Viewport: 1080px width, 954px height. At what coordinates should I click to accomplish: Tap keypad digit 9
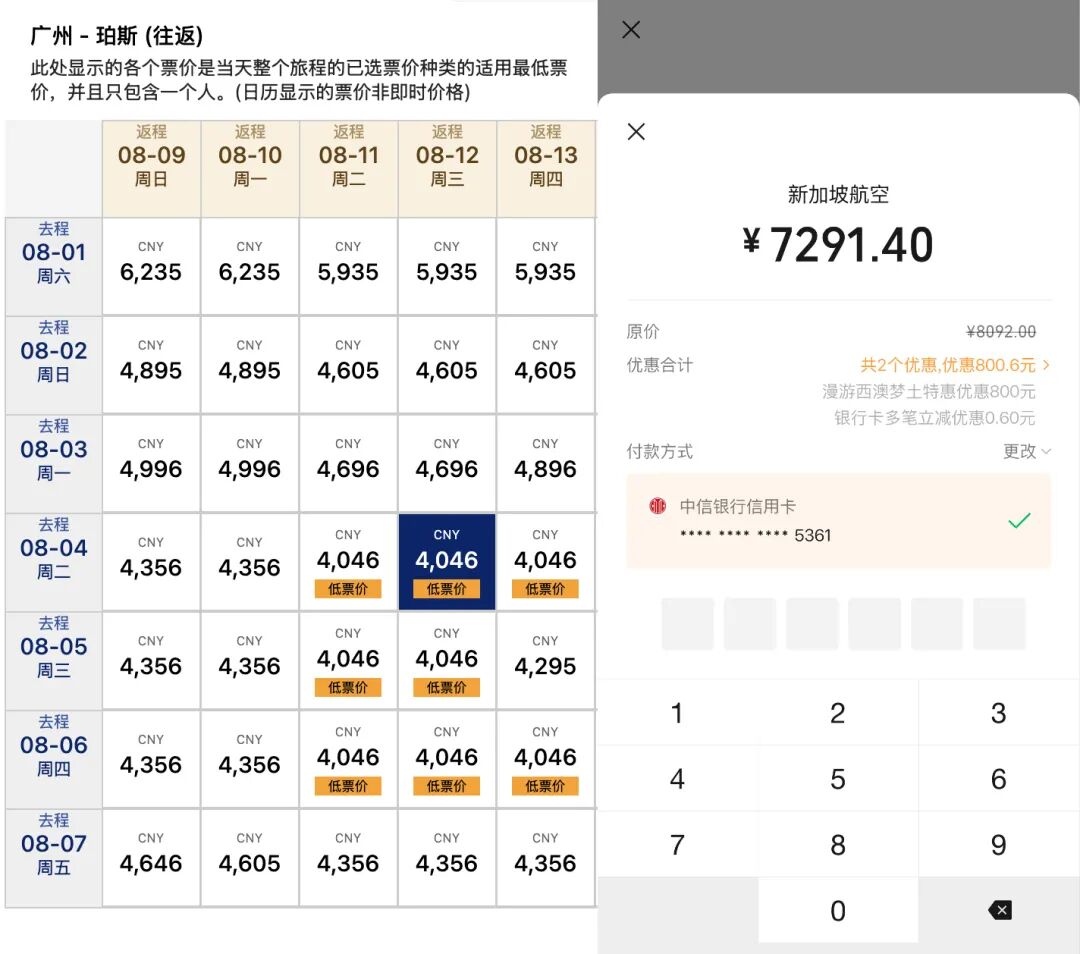tap(999, 844)
